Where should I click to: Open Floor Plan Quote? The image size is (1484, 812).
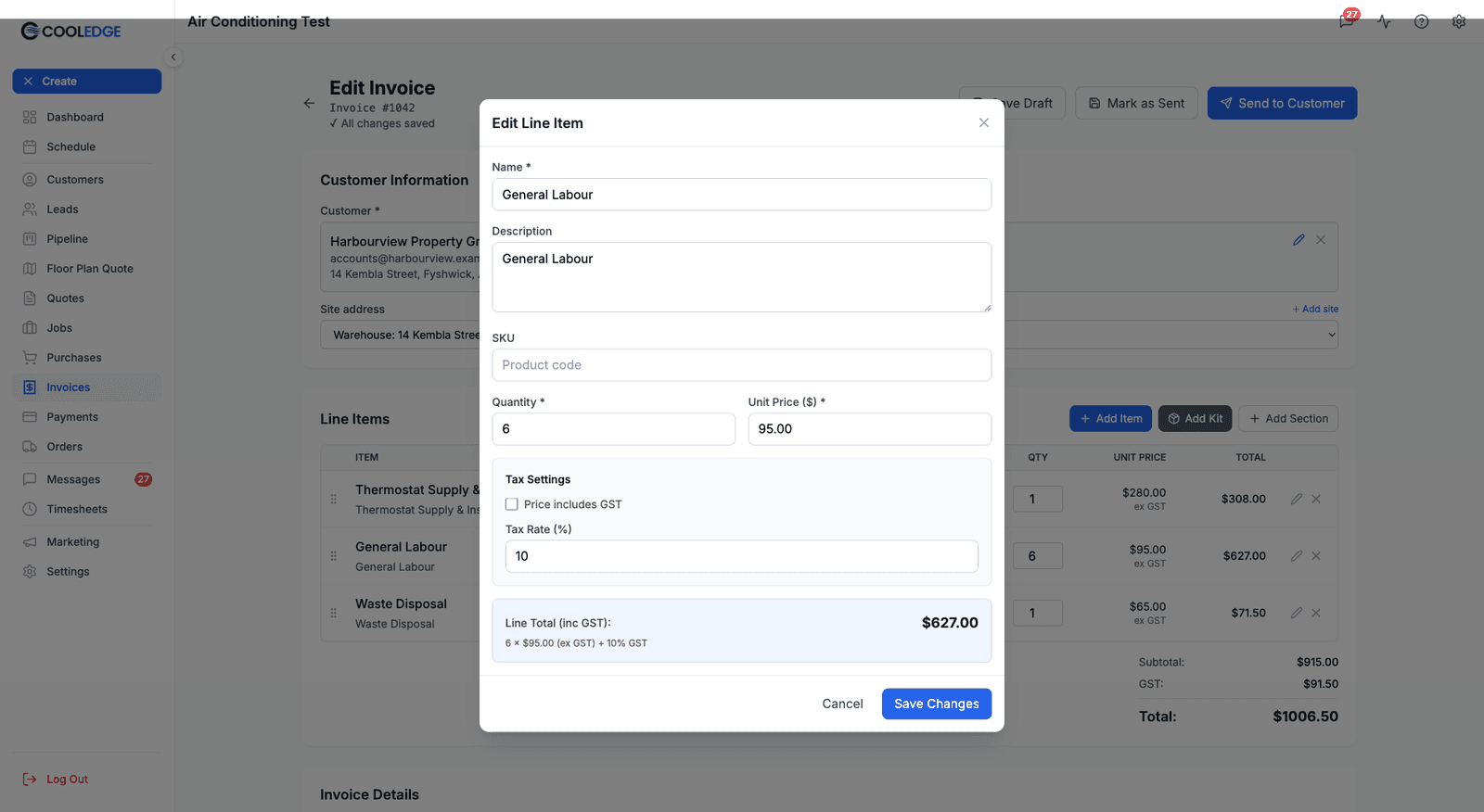coord(87,269)
